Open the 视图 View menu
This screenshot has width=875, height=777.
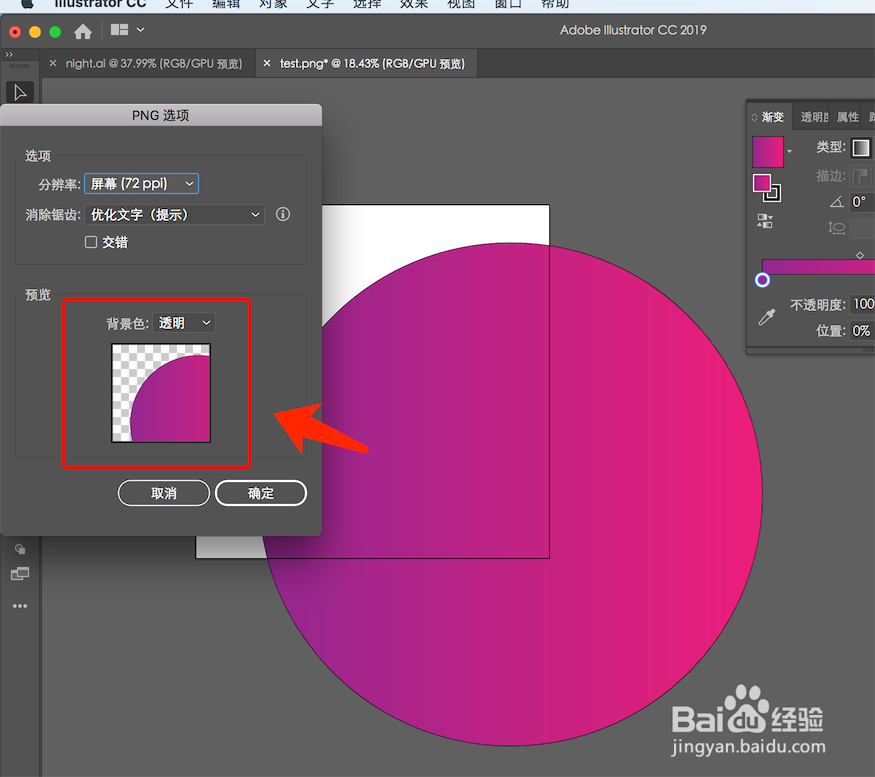[461, 4]
